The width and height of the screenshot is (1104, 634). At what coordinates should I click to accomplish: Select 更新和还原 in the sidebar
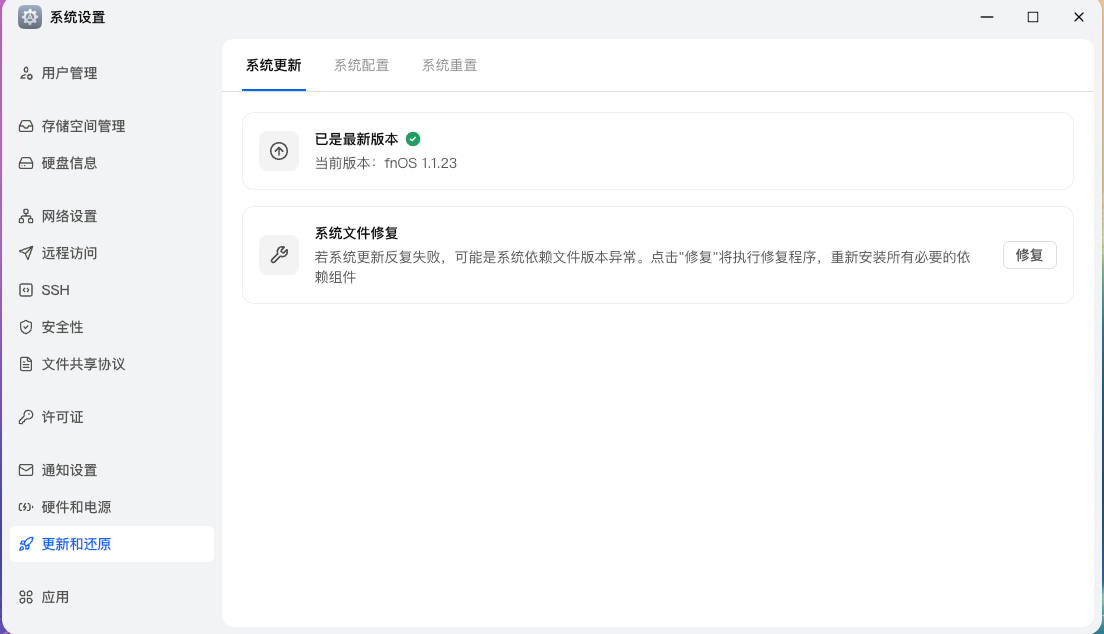coord(76,544)
